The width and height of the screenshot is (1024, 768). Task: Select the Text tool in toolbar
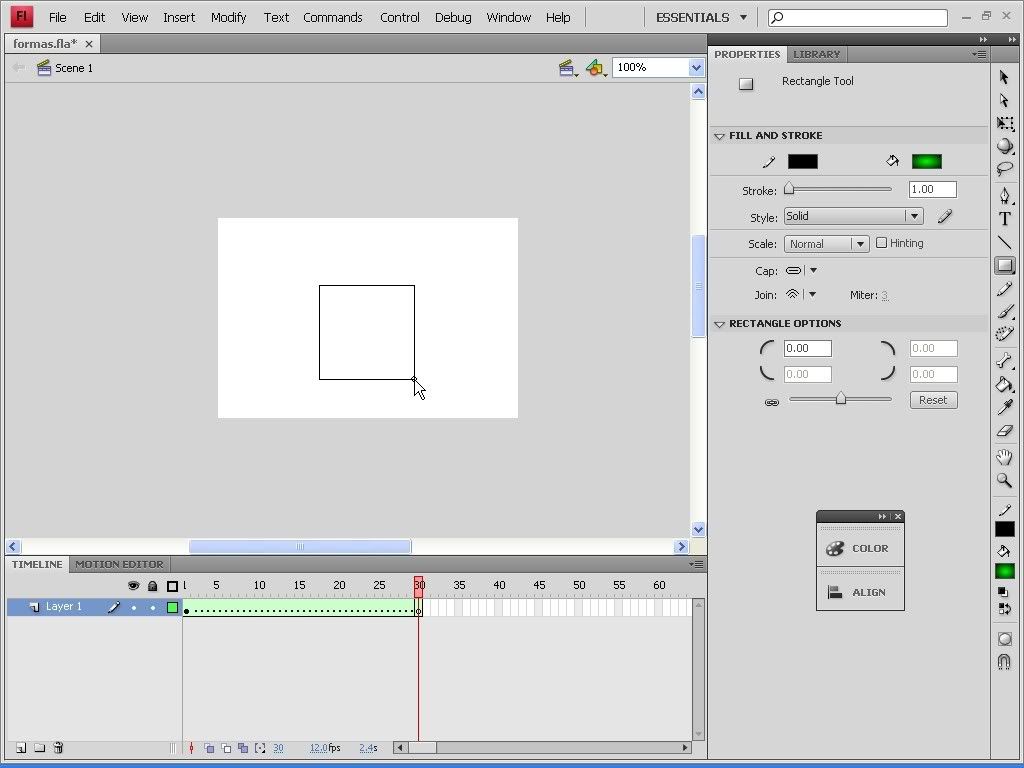[x=1004, y=219]
